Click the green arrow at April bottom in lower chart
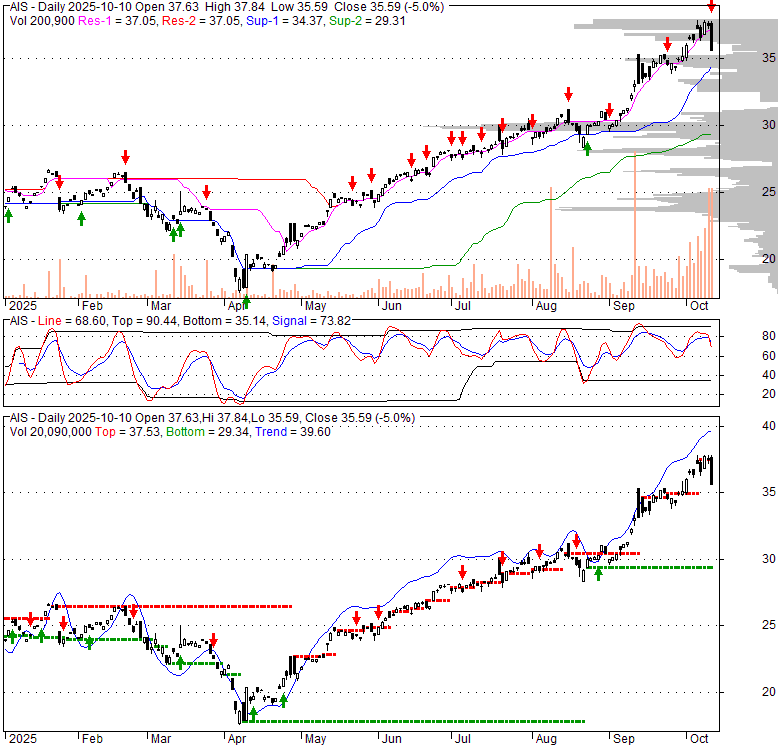The image size is (780, 745). [x=253, y=713]
